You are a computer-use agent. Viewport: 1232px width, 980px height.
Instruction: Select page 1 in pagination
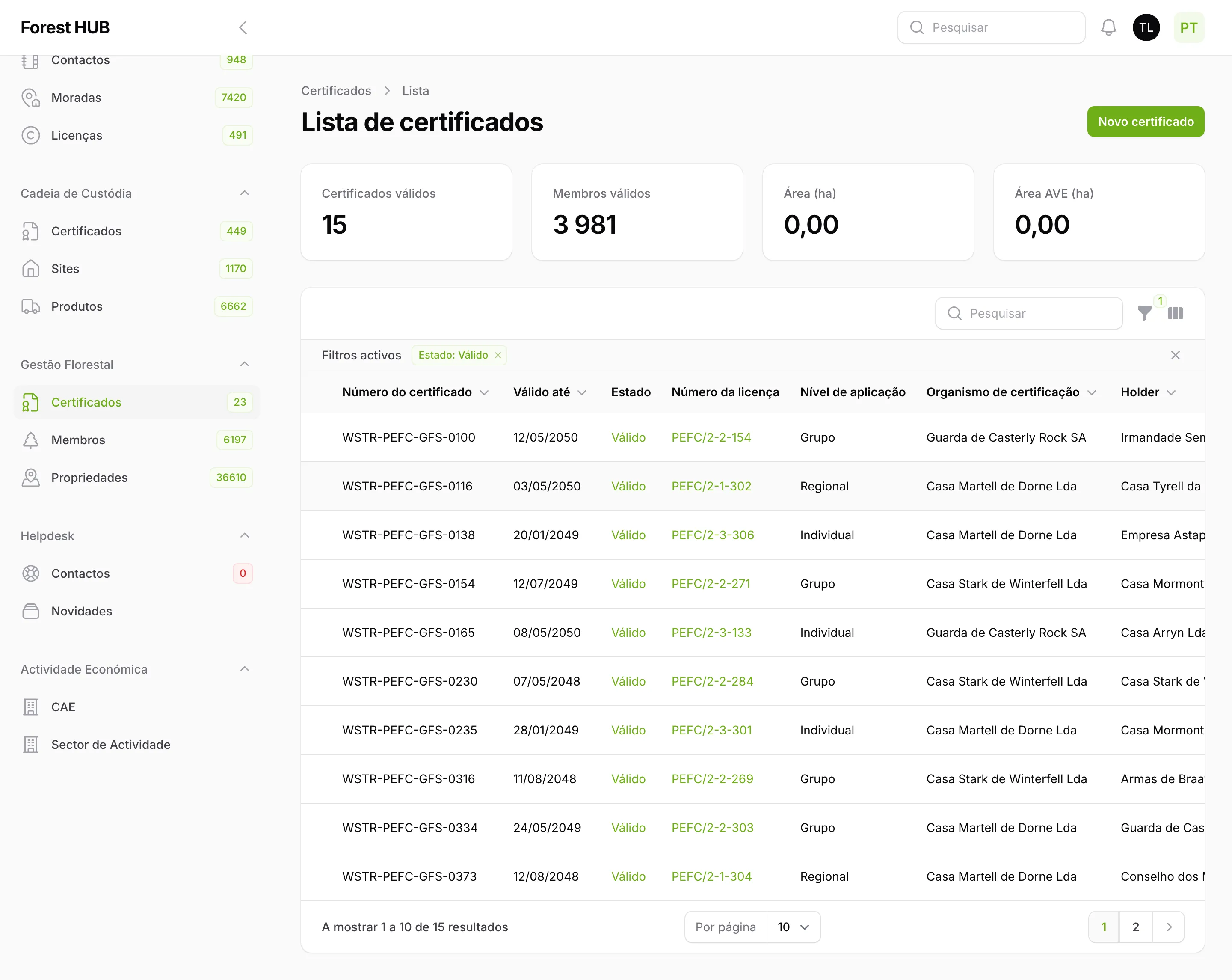point(1104,927)
